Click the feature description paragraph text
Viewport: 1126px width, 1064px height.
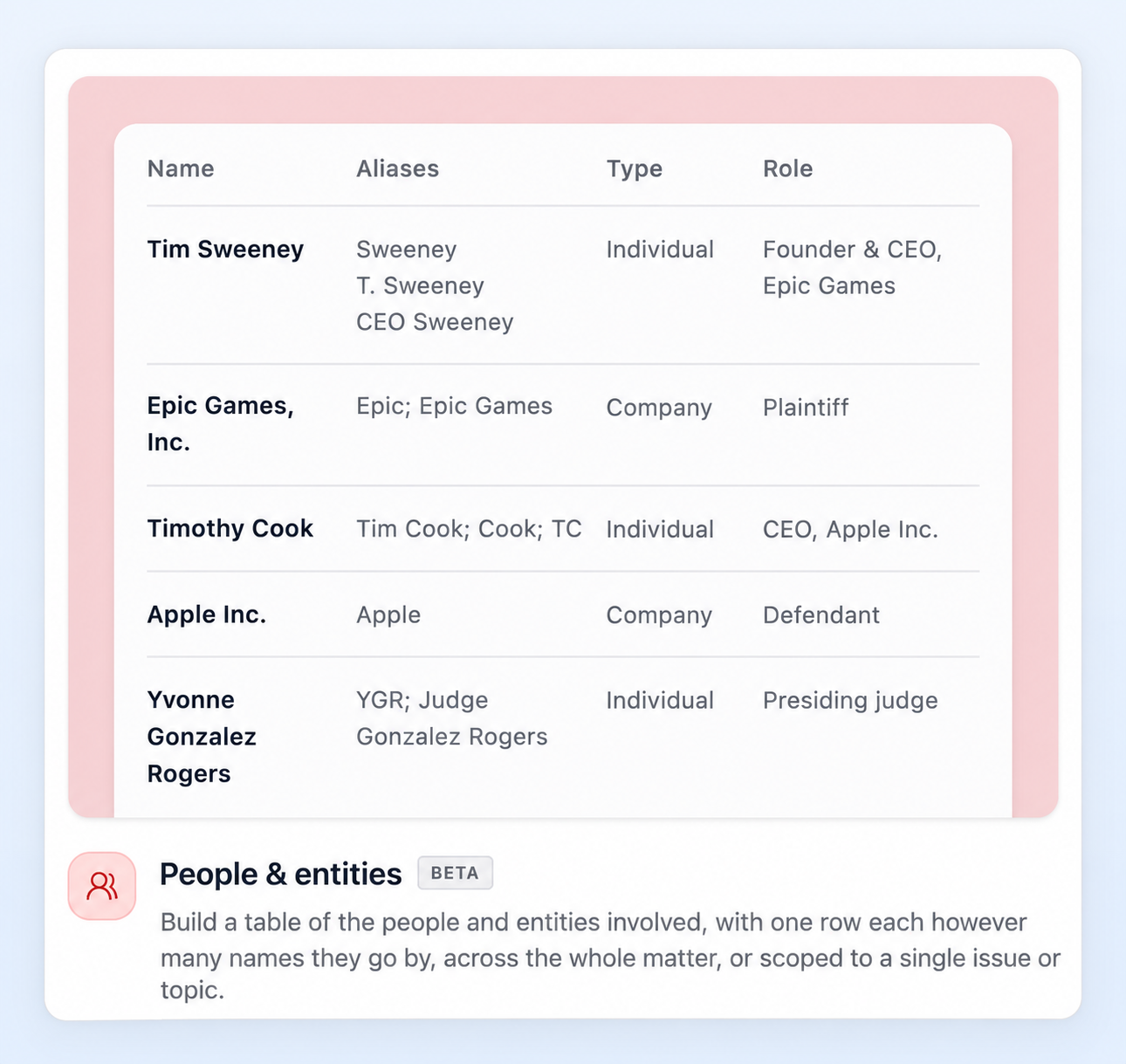(610, 957)
